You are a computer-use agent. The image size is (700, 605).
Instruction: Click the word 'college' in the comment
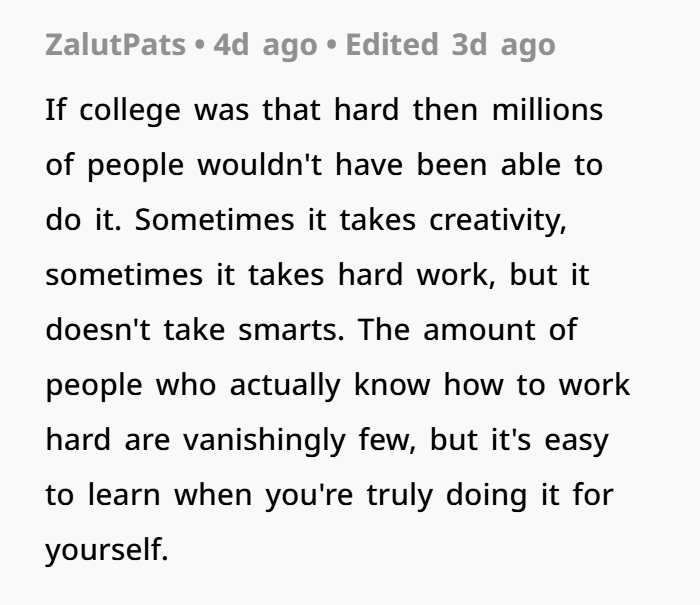click(130, 111)
